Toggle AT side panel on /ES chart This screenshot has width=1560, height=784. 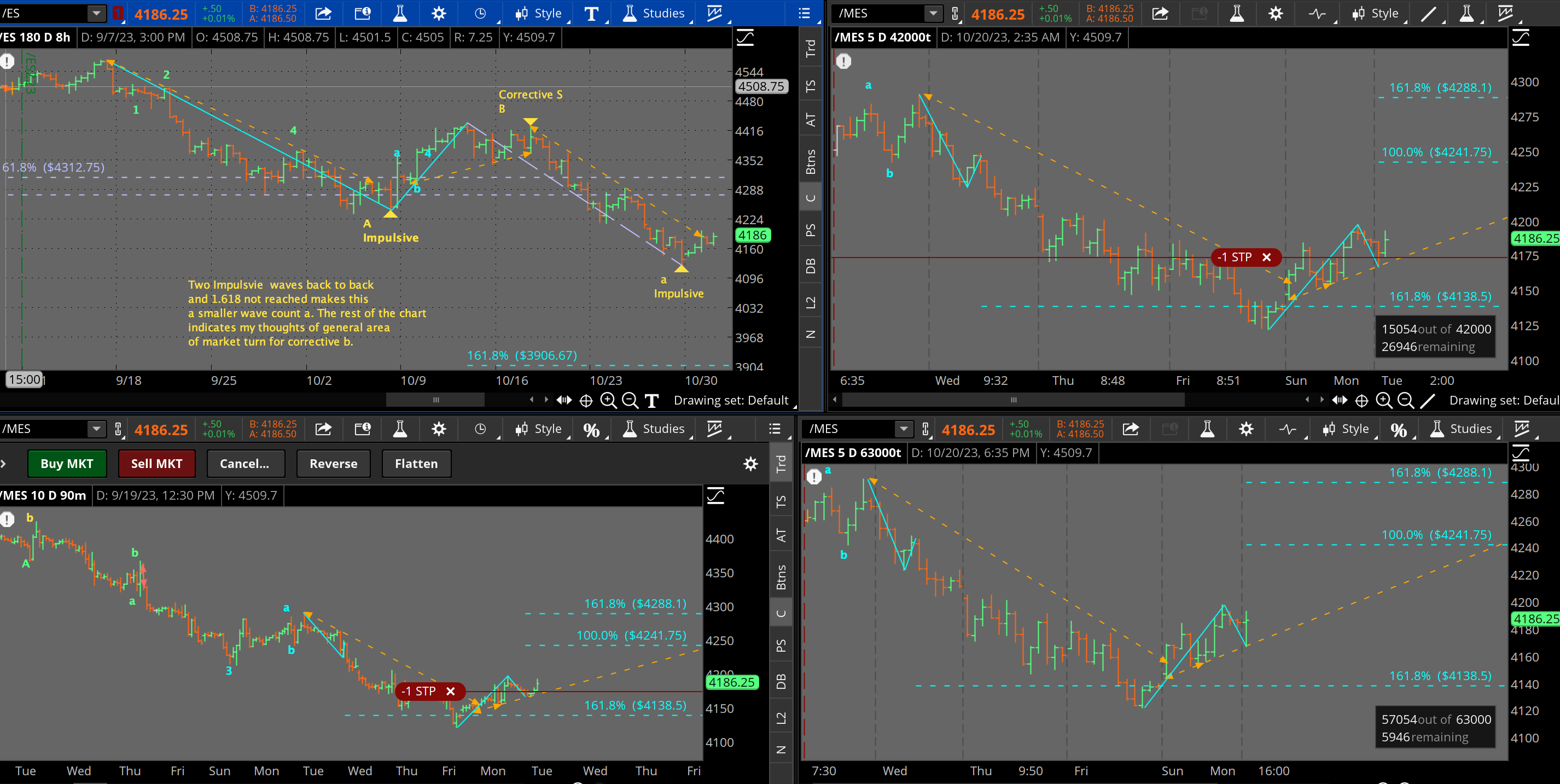[x=810, y=120]
